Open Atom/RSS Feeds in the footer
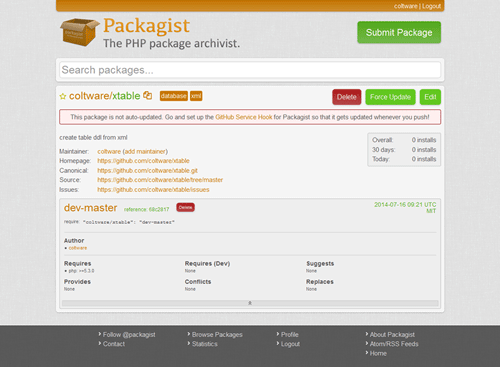 pos(394,344)
